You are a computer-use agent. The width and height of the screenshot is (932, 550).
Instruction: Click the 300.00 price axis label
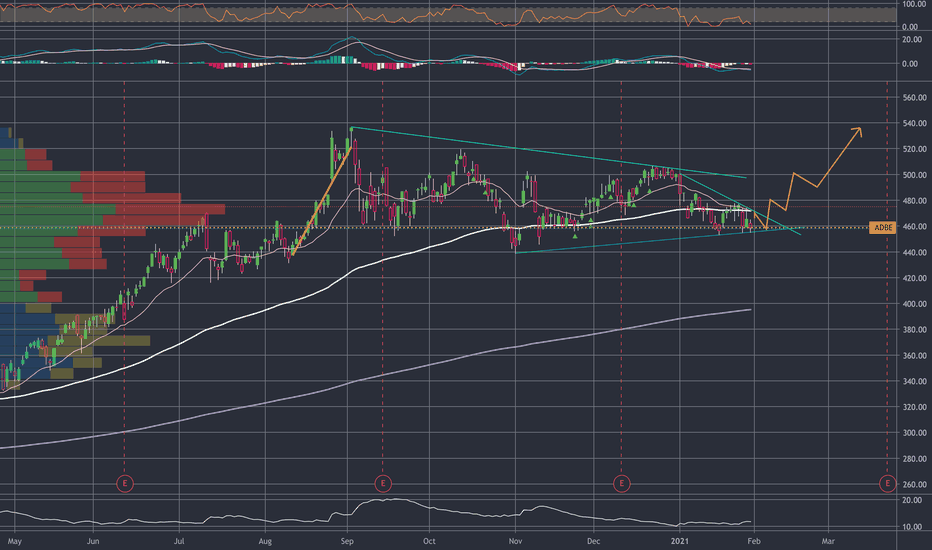click(914, 433)
